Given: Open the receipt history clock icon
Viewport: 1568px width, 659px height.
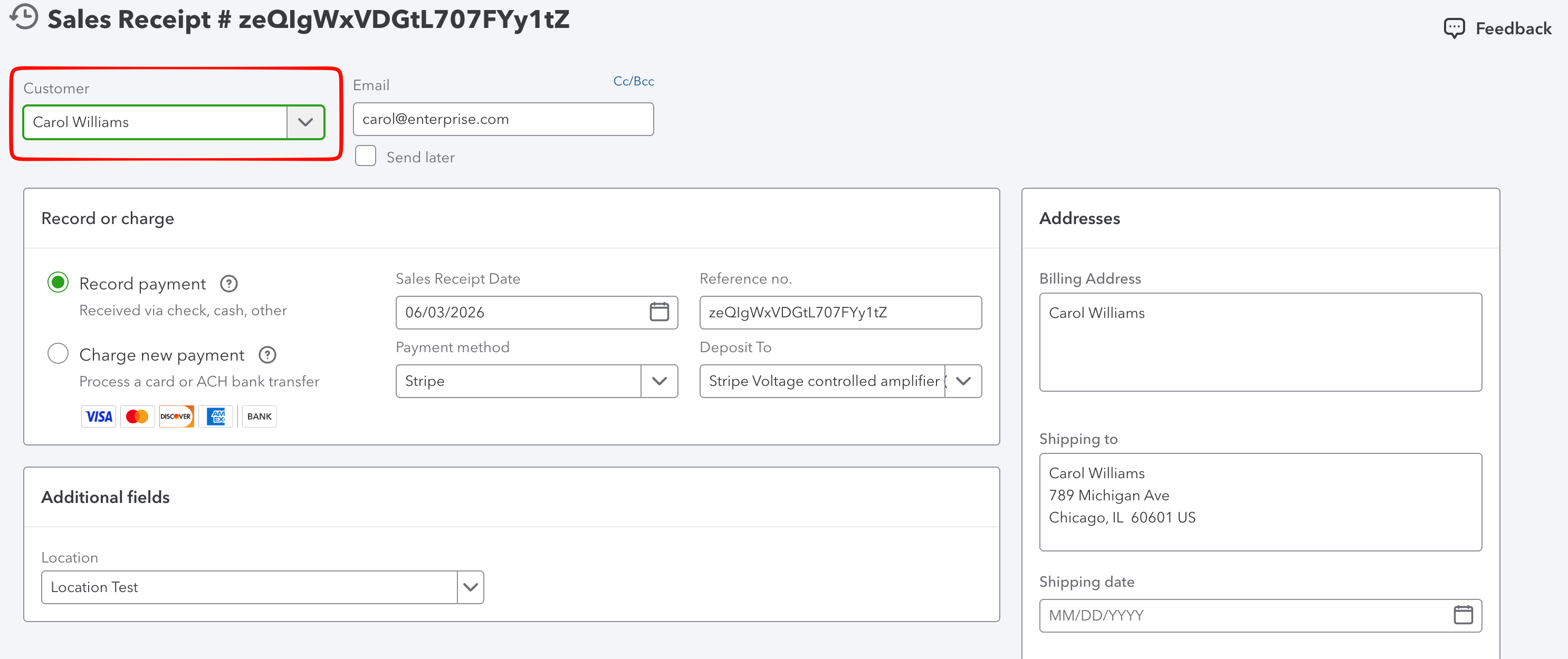Looking at the screenshot, I should 24,17.
